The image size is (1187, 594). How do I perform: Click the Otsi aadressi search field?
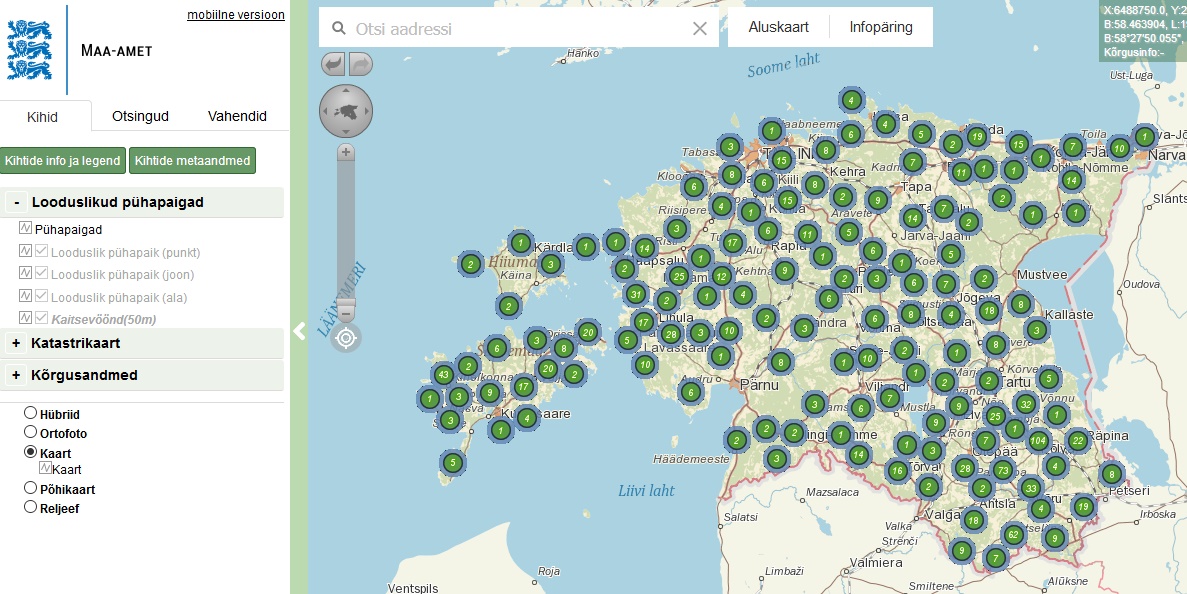(518, 28)
